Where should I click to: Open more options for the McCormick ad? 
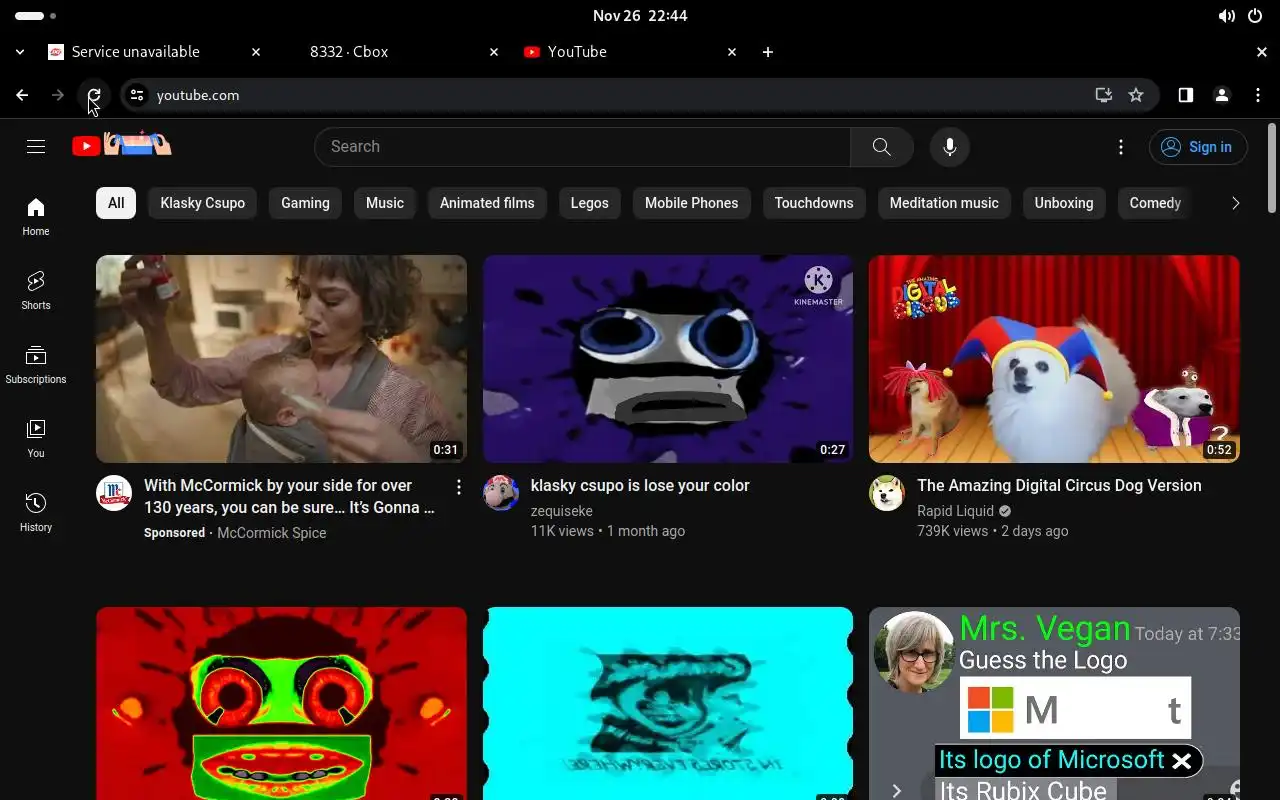(458, 487)
